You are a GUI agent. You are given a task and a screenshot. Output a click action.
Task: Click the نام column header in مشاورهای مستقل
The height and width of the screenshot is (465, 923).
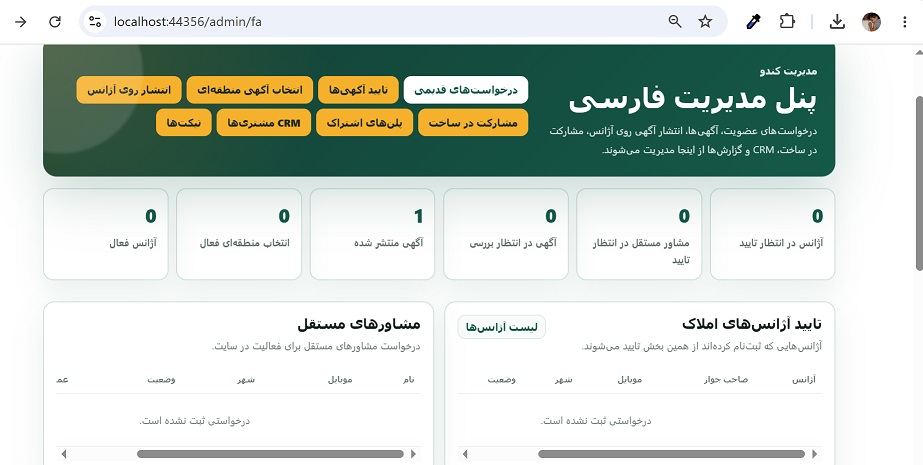click(x=409, y=380)
